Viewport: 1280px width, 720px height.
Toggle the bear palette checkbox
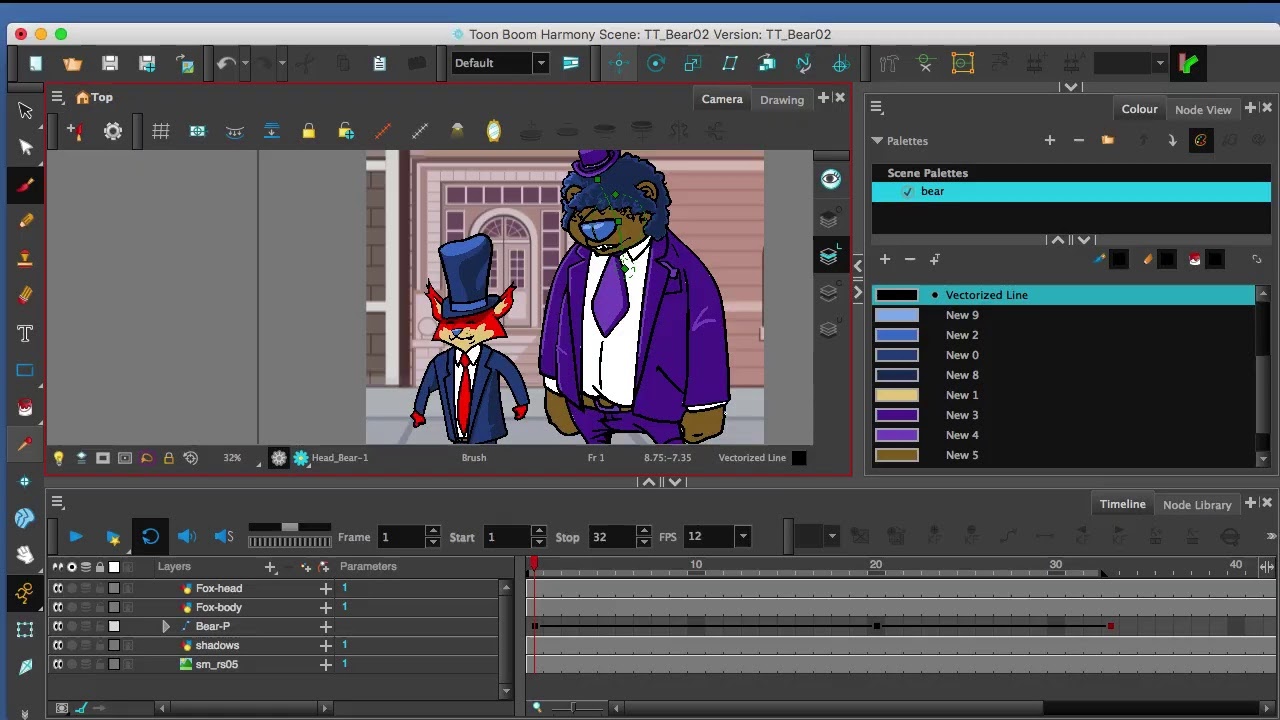(908, 191)
